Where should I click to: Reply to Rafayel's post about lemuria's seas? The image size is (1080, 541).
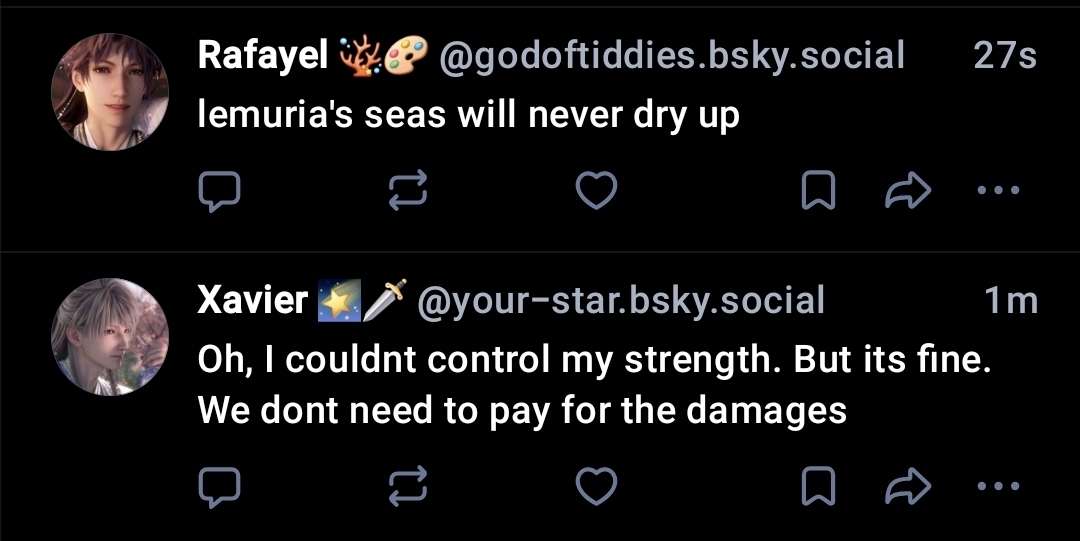219,191
